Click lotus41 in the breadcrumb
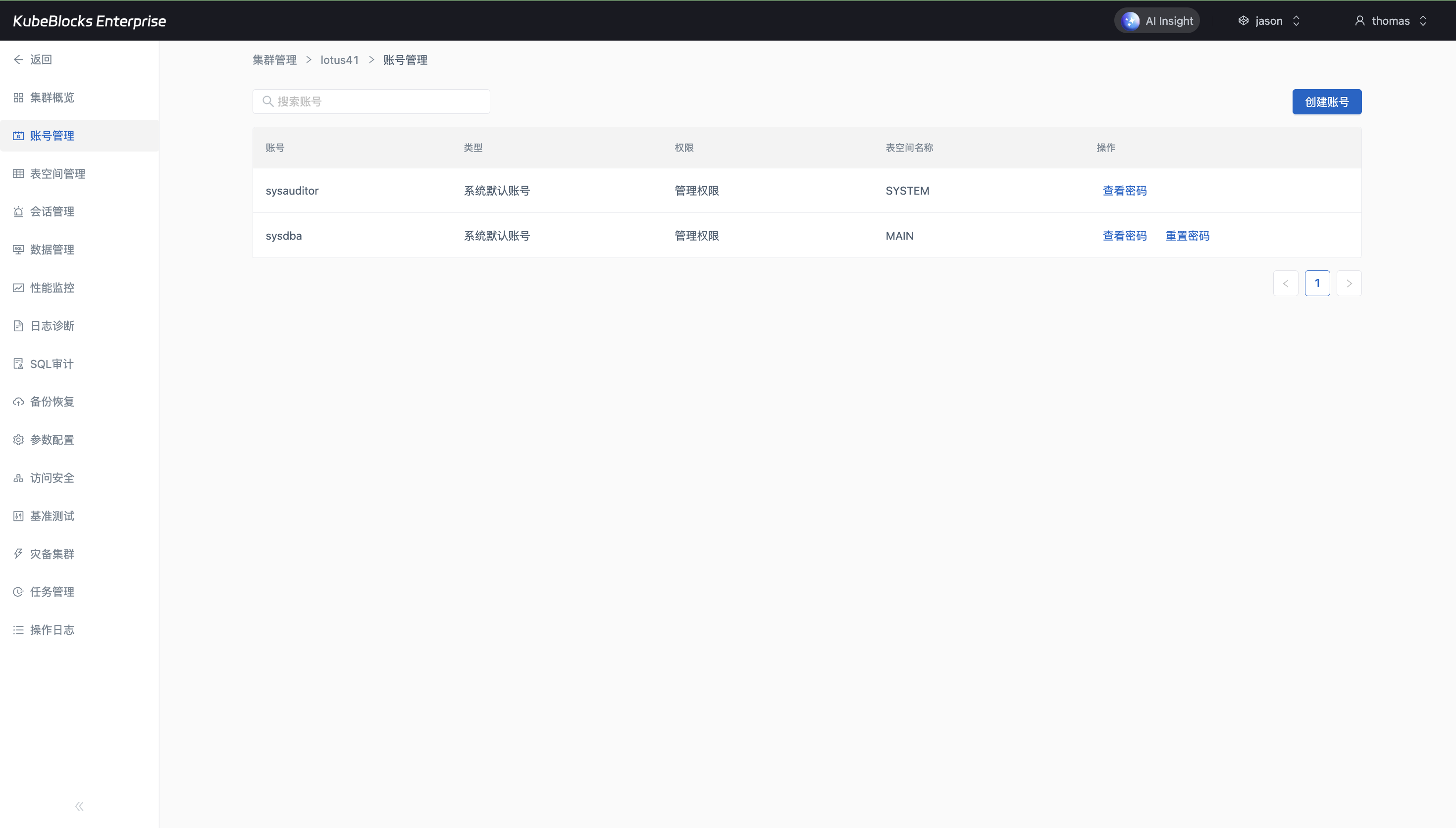 click(x=339, y=60)
